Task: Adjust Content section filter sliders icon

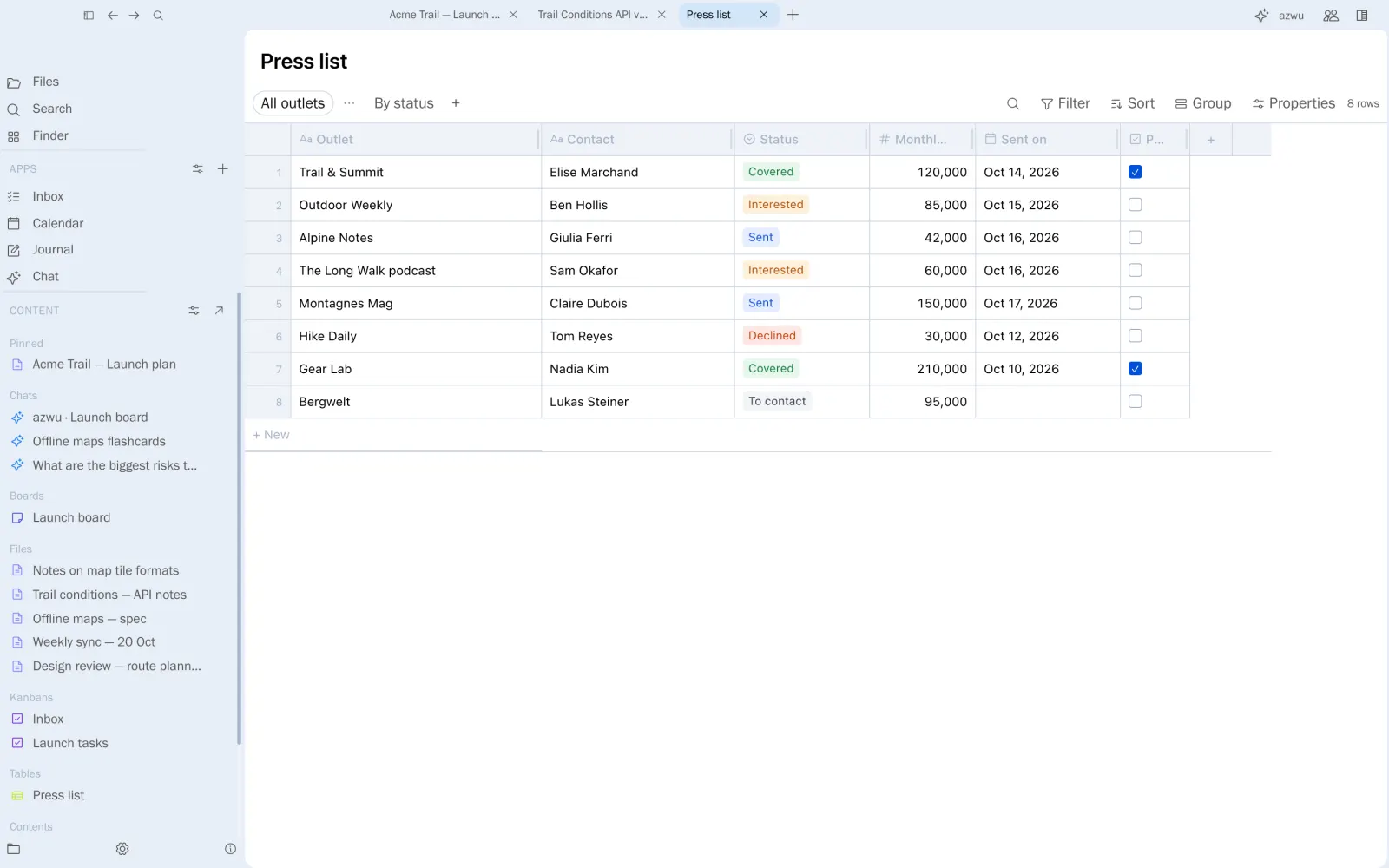Action: click(x=194, y=311)
